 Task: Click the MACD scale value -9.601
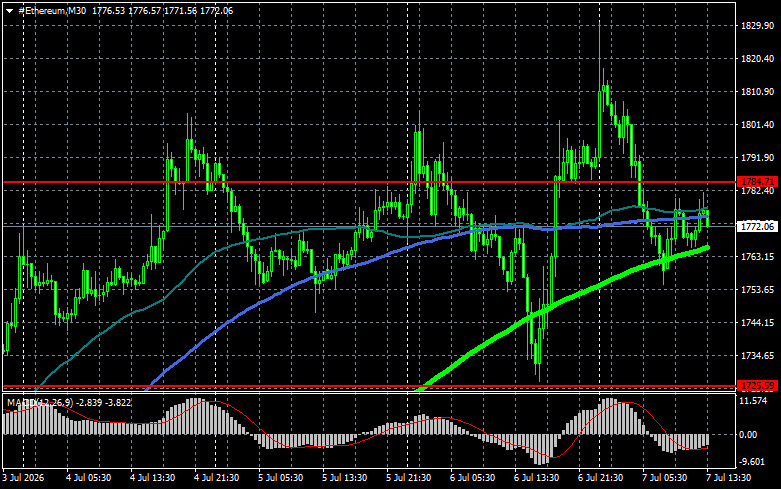click(752, 462)
